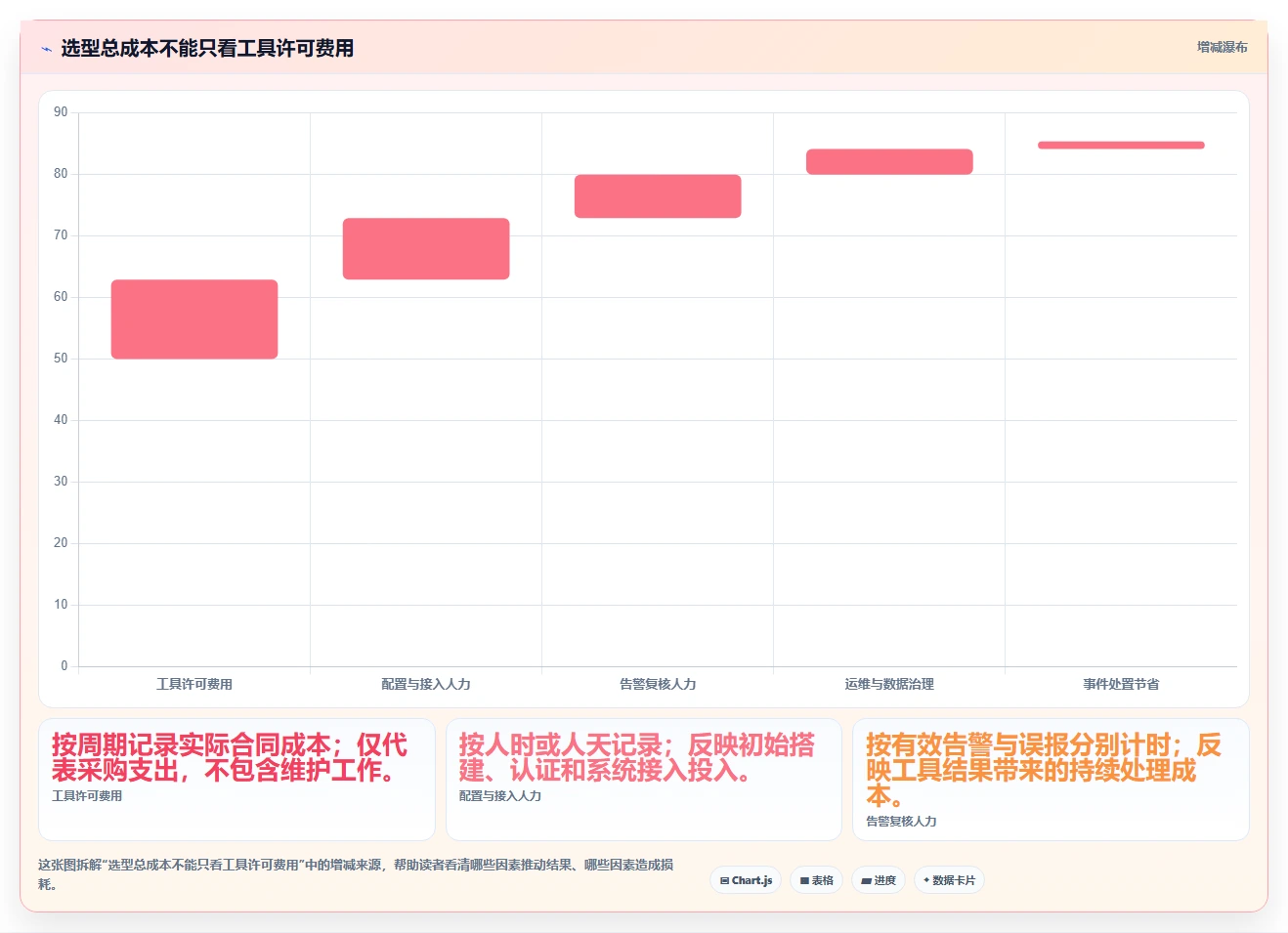Click the 表格 chip

tap(816, 880)
